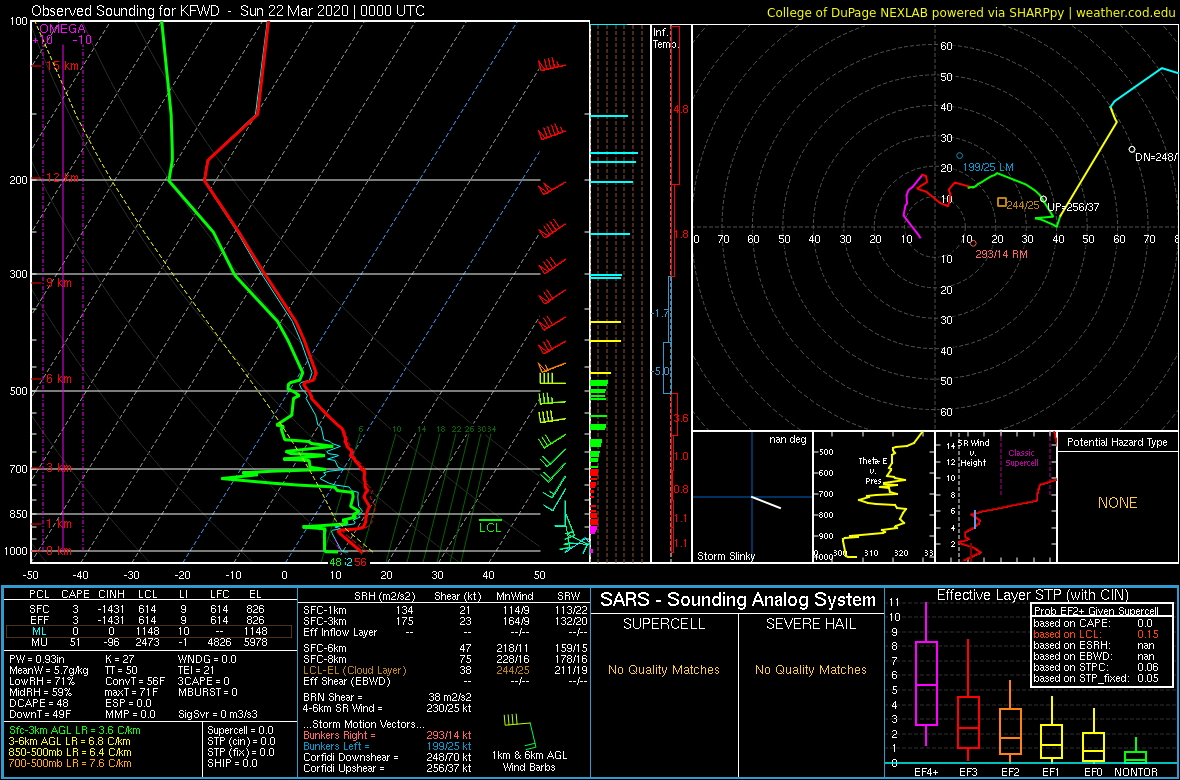Click the red surface temperature '56' value
This screenshot has height=780, width=1180.
point(361,562)
